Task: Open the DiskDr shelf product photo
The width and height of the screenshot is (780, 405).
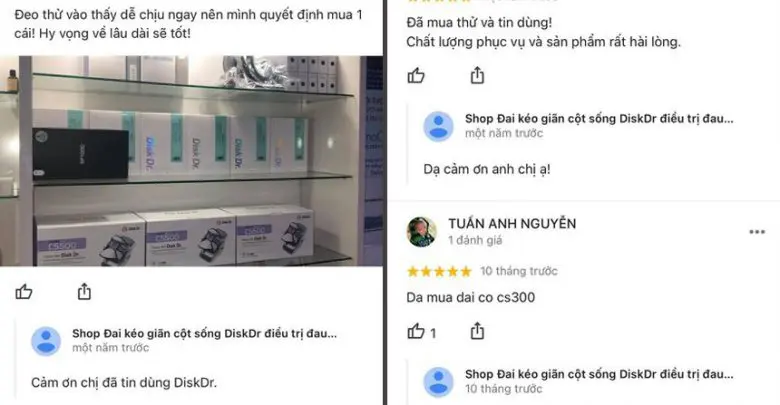Action: (x=192, y=161)
